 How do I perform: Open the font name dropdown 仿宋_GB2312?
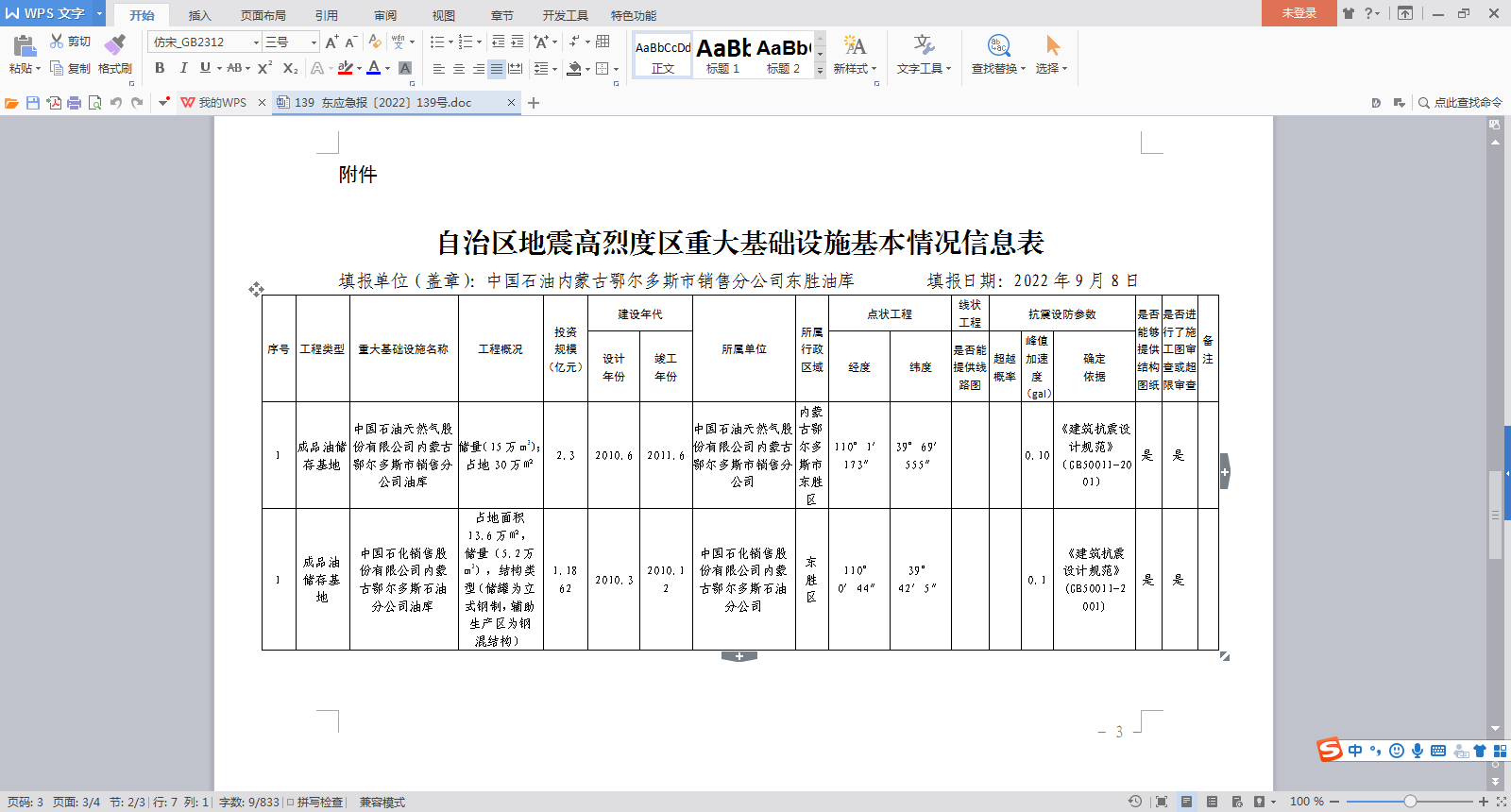256,42
